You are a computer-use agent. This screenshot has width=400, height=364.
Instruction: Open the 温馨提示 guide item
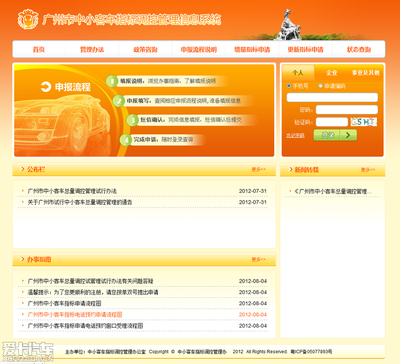pos(93,292)
